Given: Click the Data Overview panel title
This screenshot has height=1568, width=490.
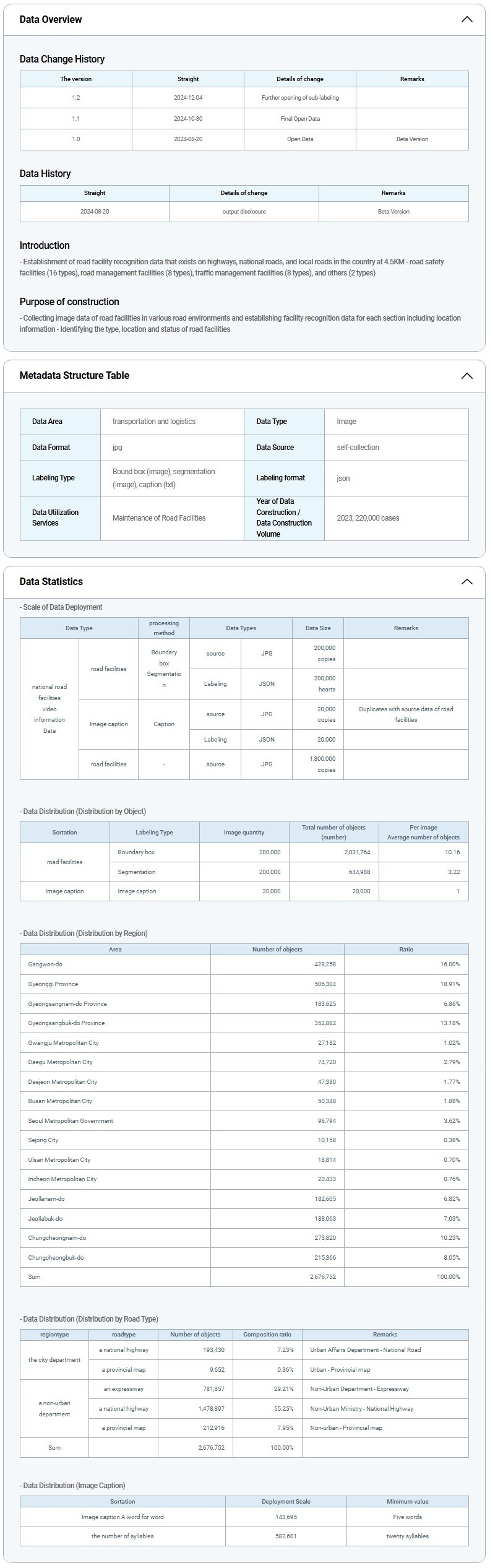Looking at the screenshot, I should pos(51,19).
